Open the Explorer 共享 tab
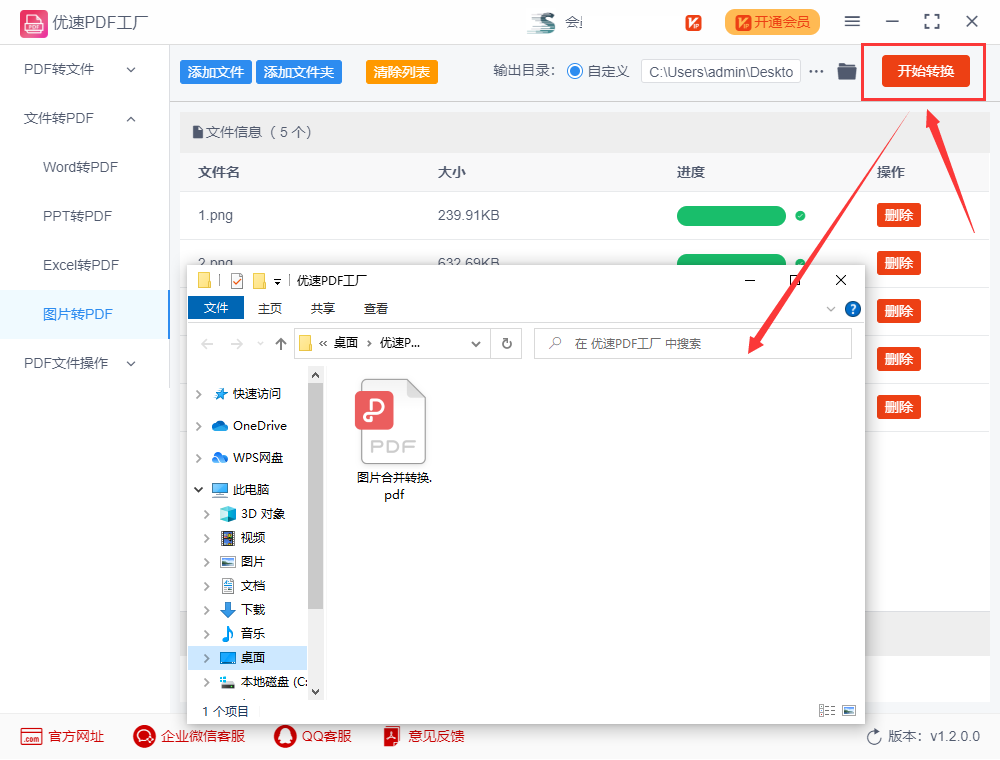This screenshot has height=760, width=1000. (x=323, y=309)
